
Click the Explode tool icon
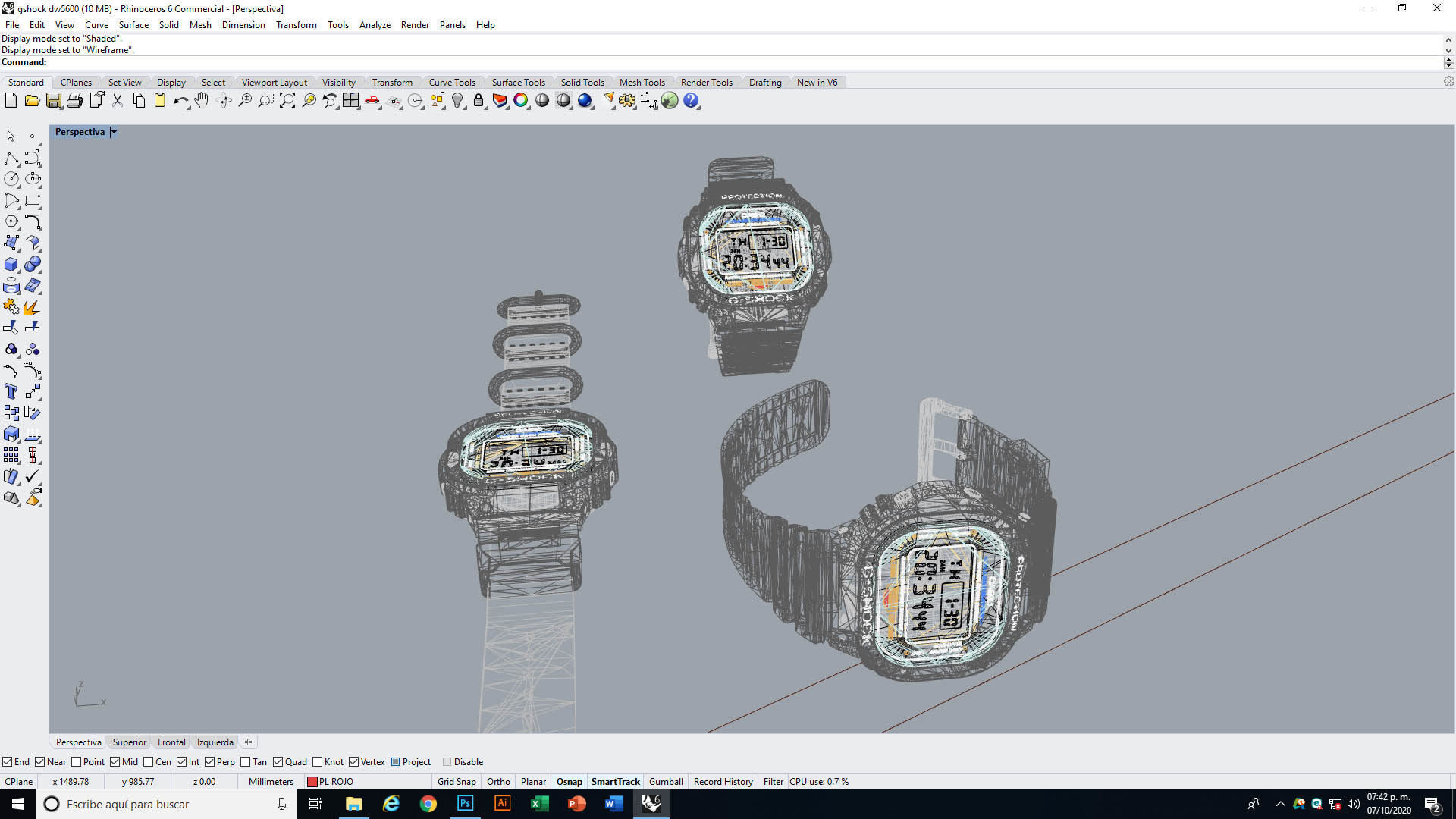pyautogui.click(x=33, y=307)
